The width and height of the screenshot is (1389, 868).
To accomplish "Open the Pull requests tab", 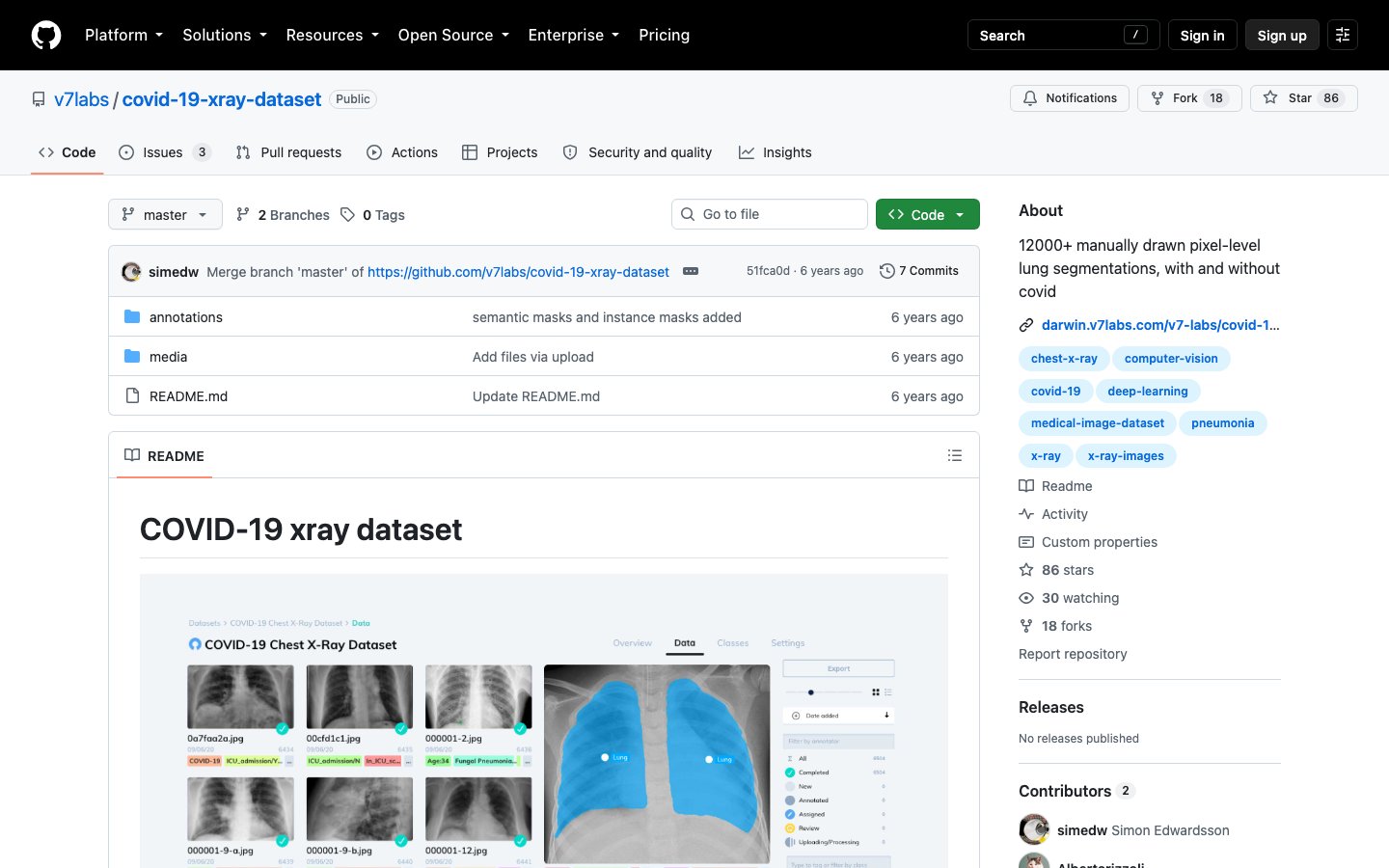I will 288,152.
